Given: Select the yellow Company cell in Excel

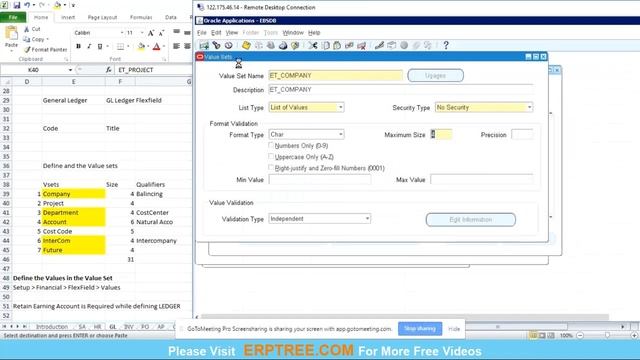Looking at the screenshot, I should coord(73,194).
